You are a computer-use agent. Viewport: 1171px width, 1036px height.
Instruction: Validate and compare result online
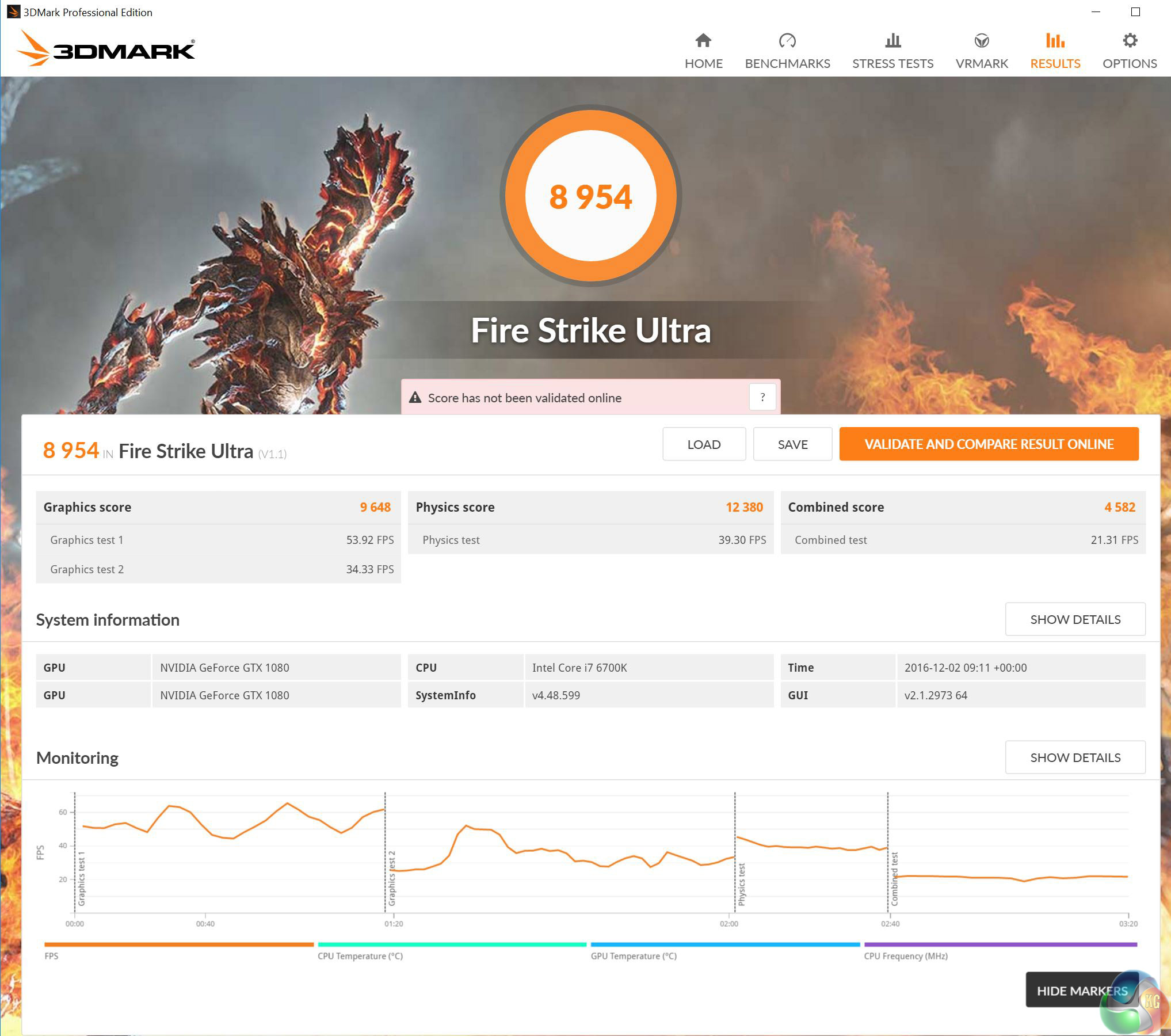pyautogui.click(x=989, y=444)
